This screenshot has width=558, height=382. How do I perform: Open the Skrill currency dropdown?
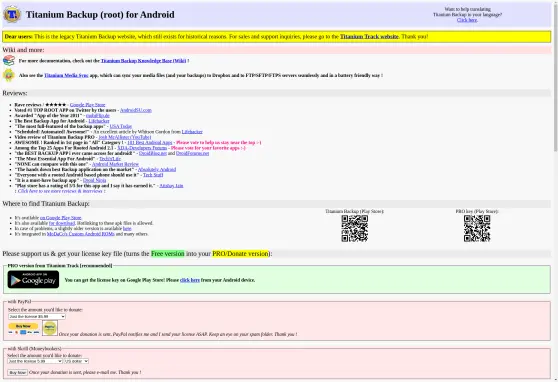point(76,361)
